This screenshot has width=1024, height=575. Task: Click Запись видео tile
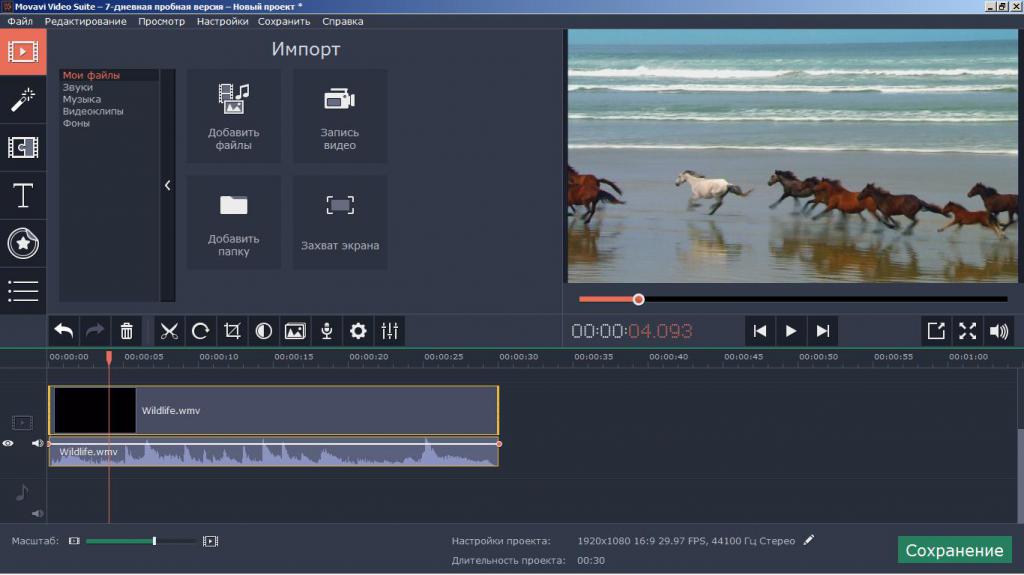click(340, 116)
